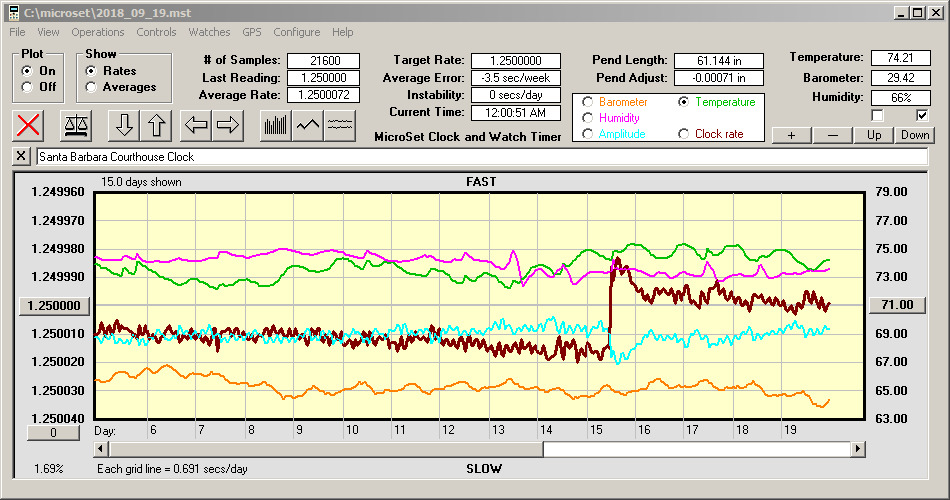Click the Current Time field

[516, 112]
